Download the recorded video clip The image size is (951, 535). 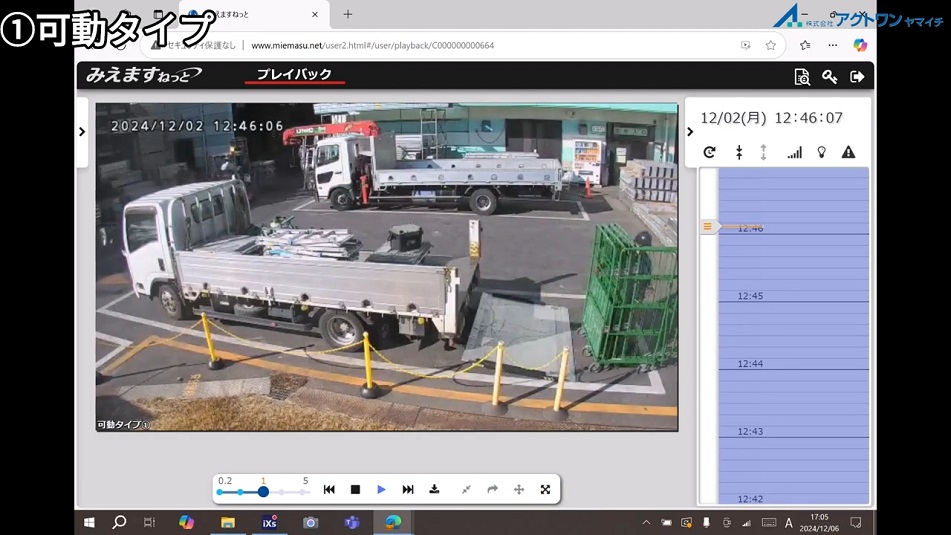click(434, 489)
